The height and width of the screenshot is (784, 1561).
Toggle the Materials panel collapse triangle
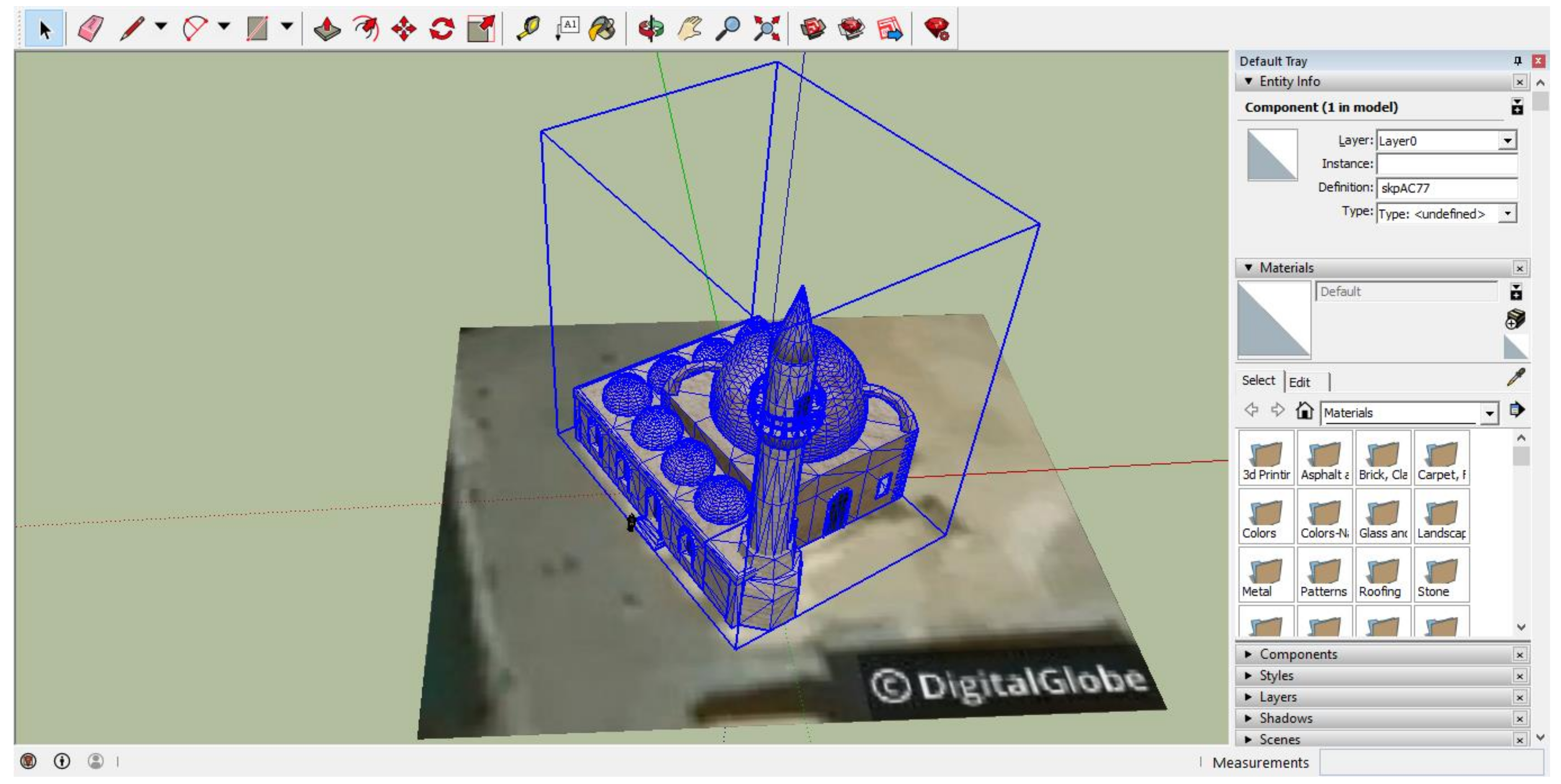tap(1248, 267)
